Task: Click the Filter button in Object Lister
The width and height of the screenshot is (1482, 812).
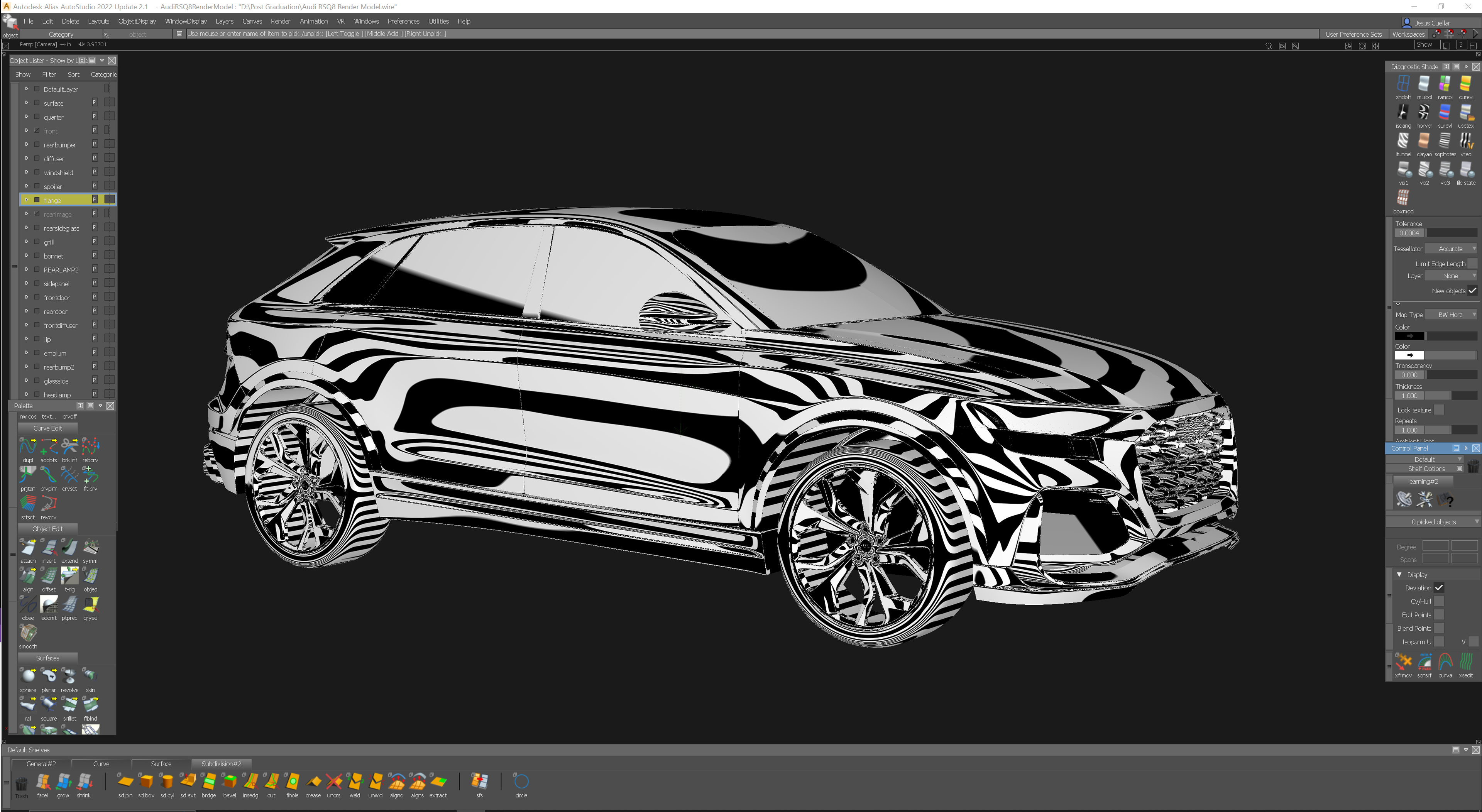Action: pyautogui.click(x=49, y=74)
